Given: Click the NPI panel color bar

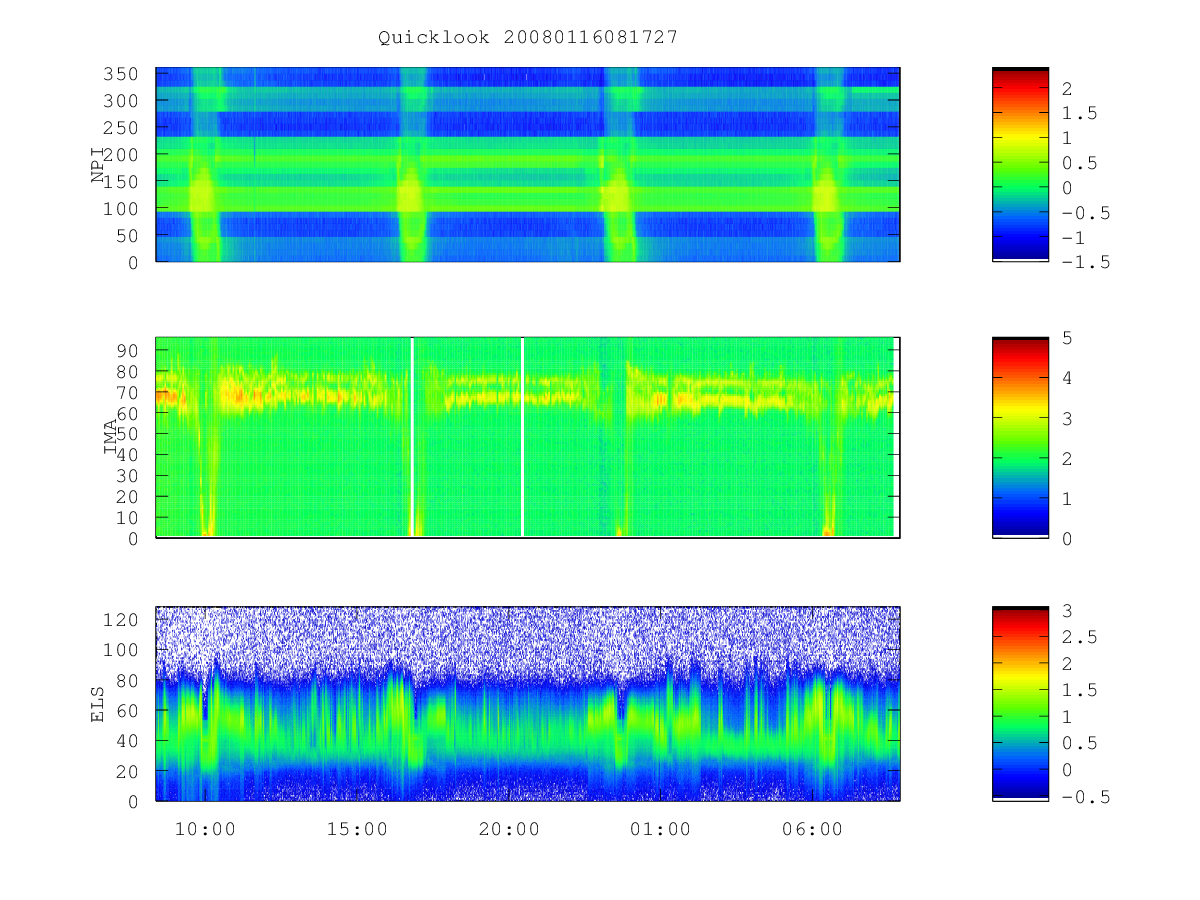Looking at the screenshot, I should pos(1020,165).
